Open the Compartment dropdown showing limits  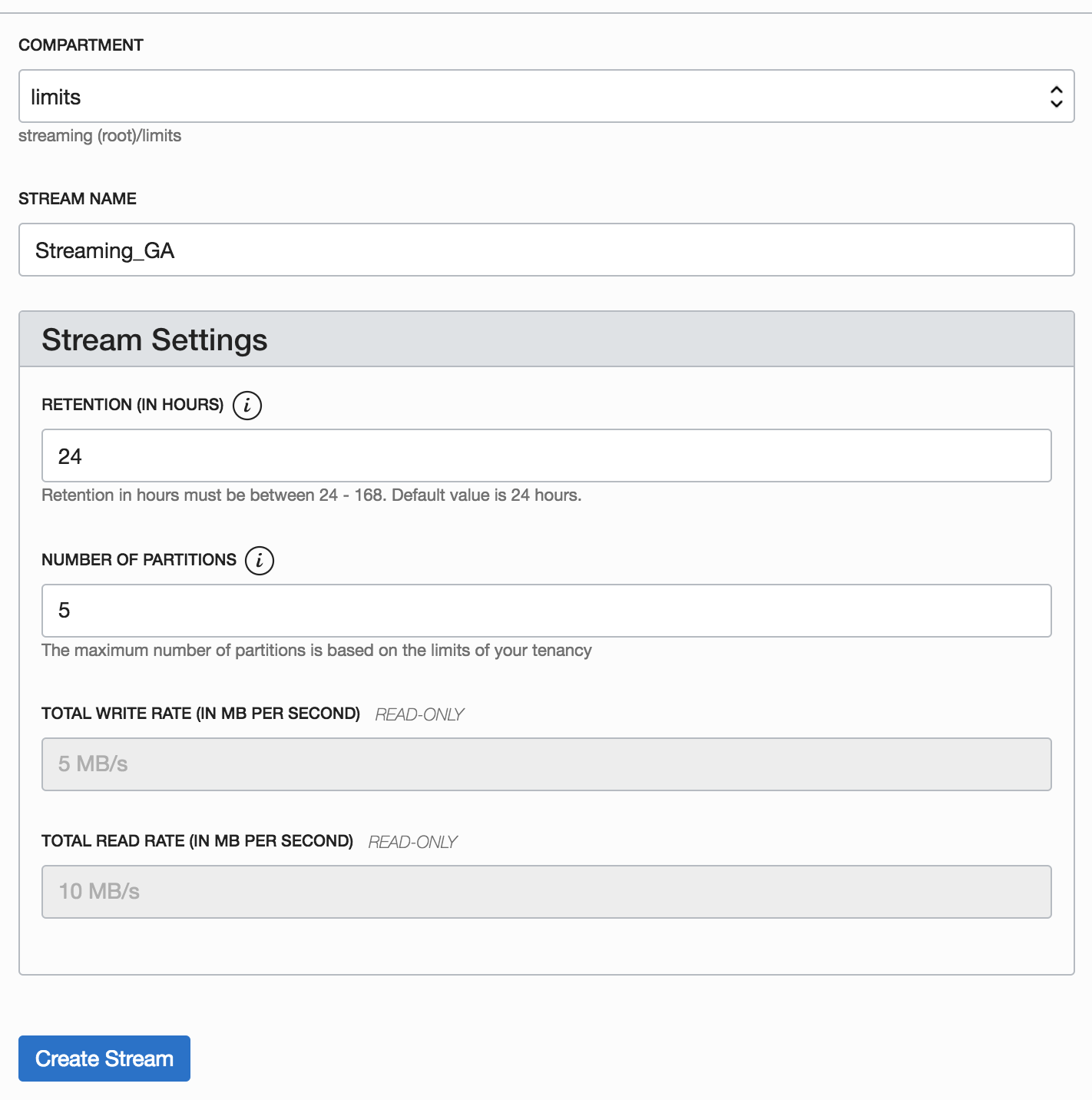pyautogui.click(x=538, y=97)
